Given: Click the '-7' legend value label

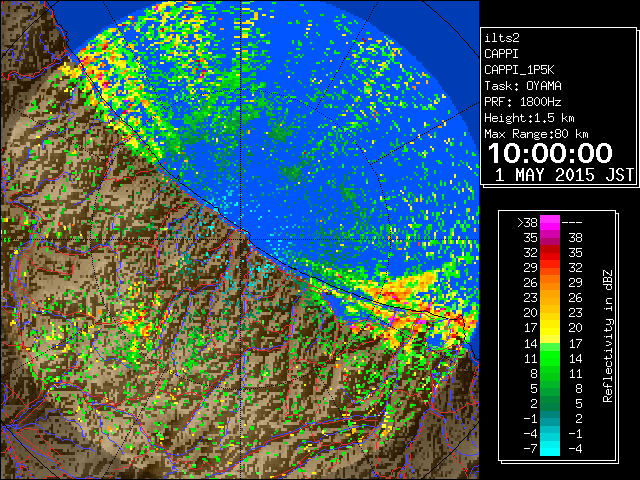Looking at the screenshot, I should (x=530, y=448).
